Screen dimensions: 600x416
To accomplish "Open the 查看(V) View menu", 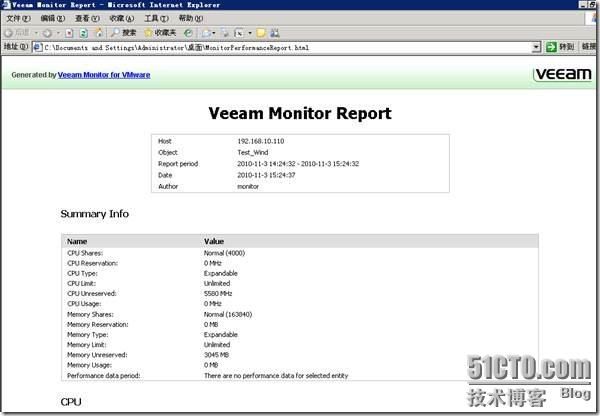I will [87, 18].
